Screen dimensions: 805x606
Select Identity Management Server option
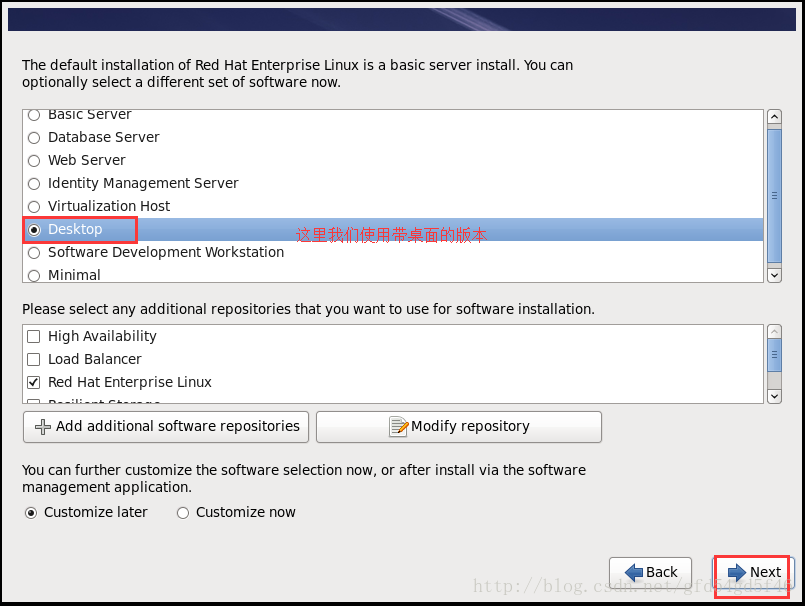34,184
